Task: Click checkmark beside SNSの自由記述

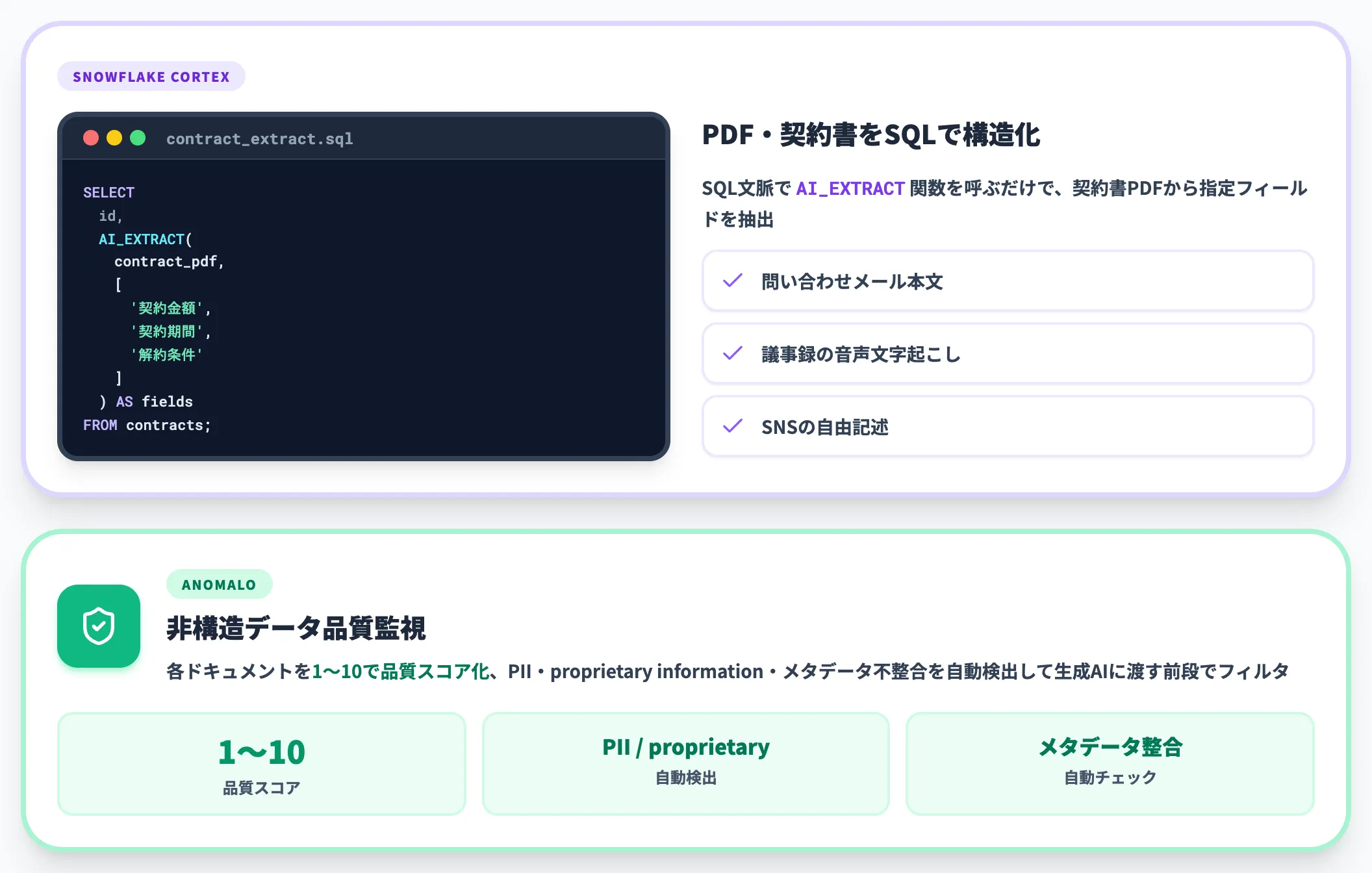Action: 733,426
